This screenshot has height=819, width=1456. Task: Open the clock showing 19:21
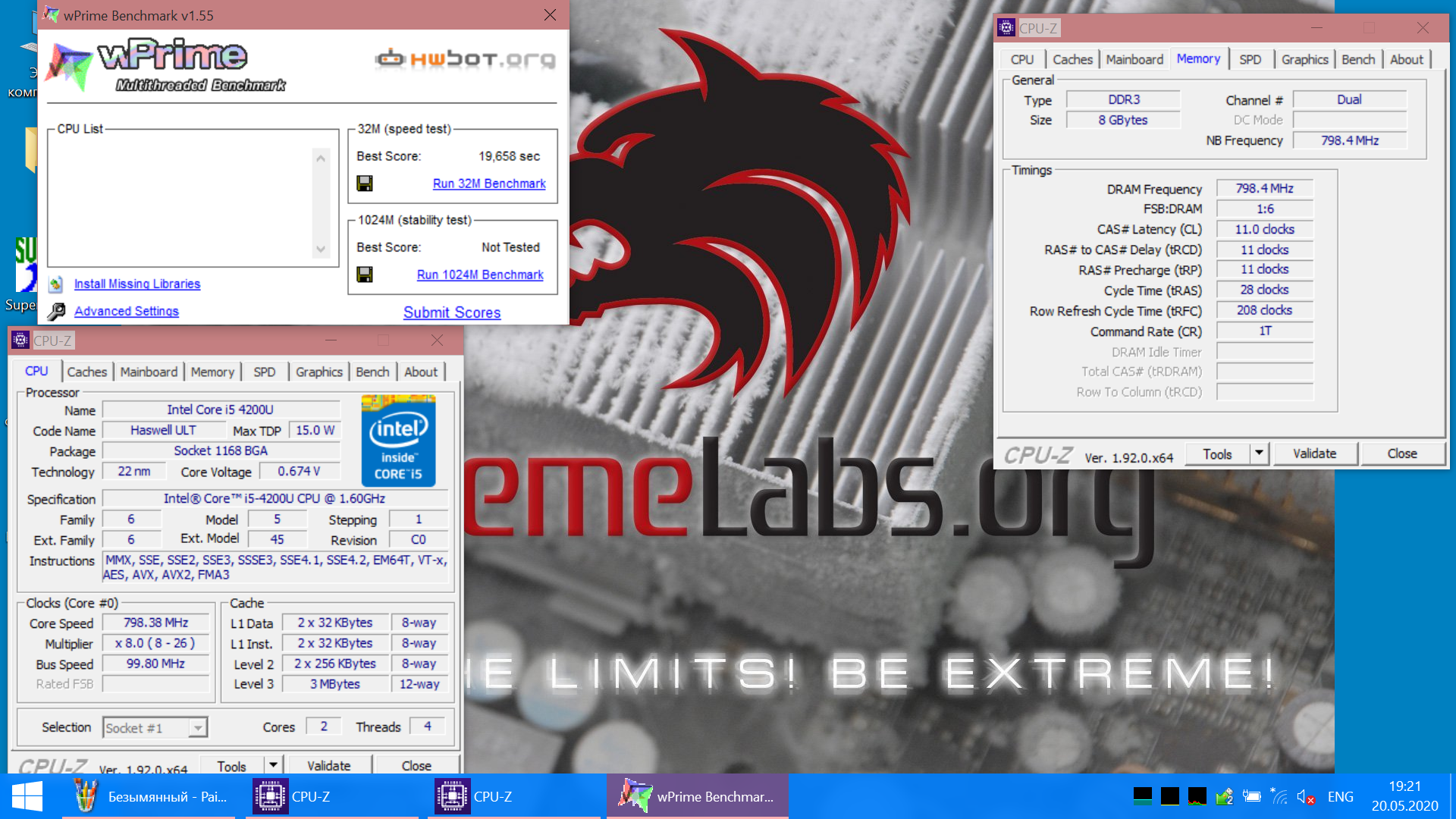tap(1404, 796)
